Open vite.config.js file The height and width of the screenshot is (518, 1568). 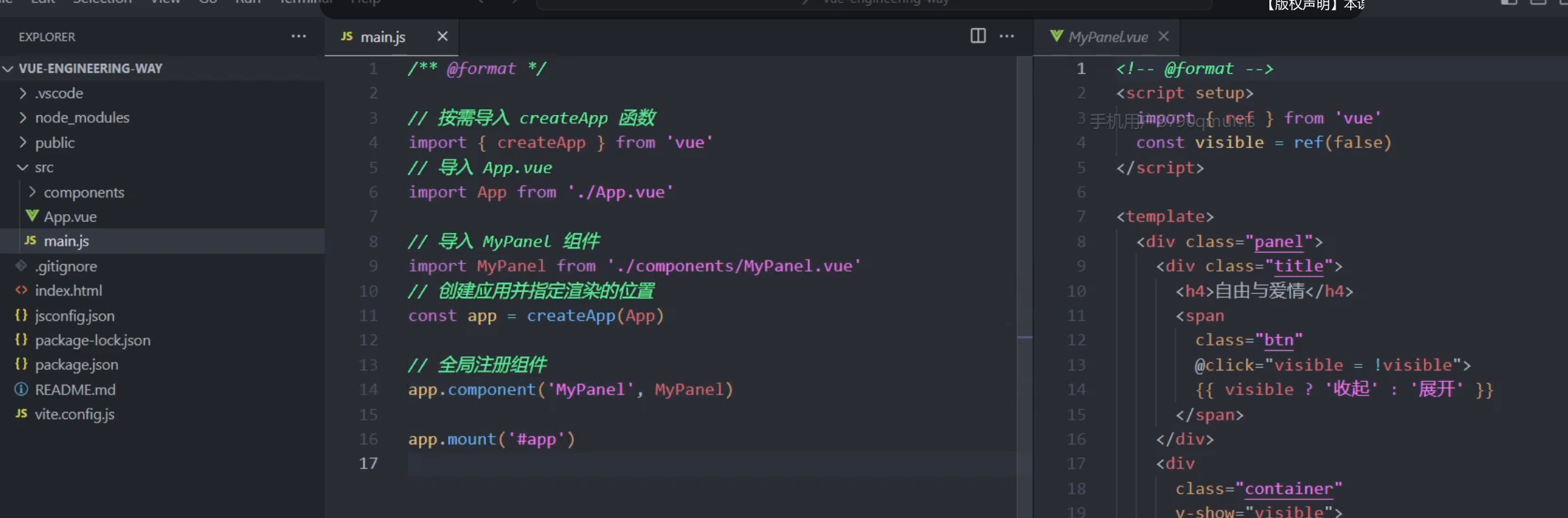click(162, 414)
